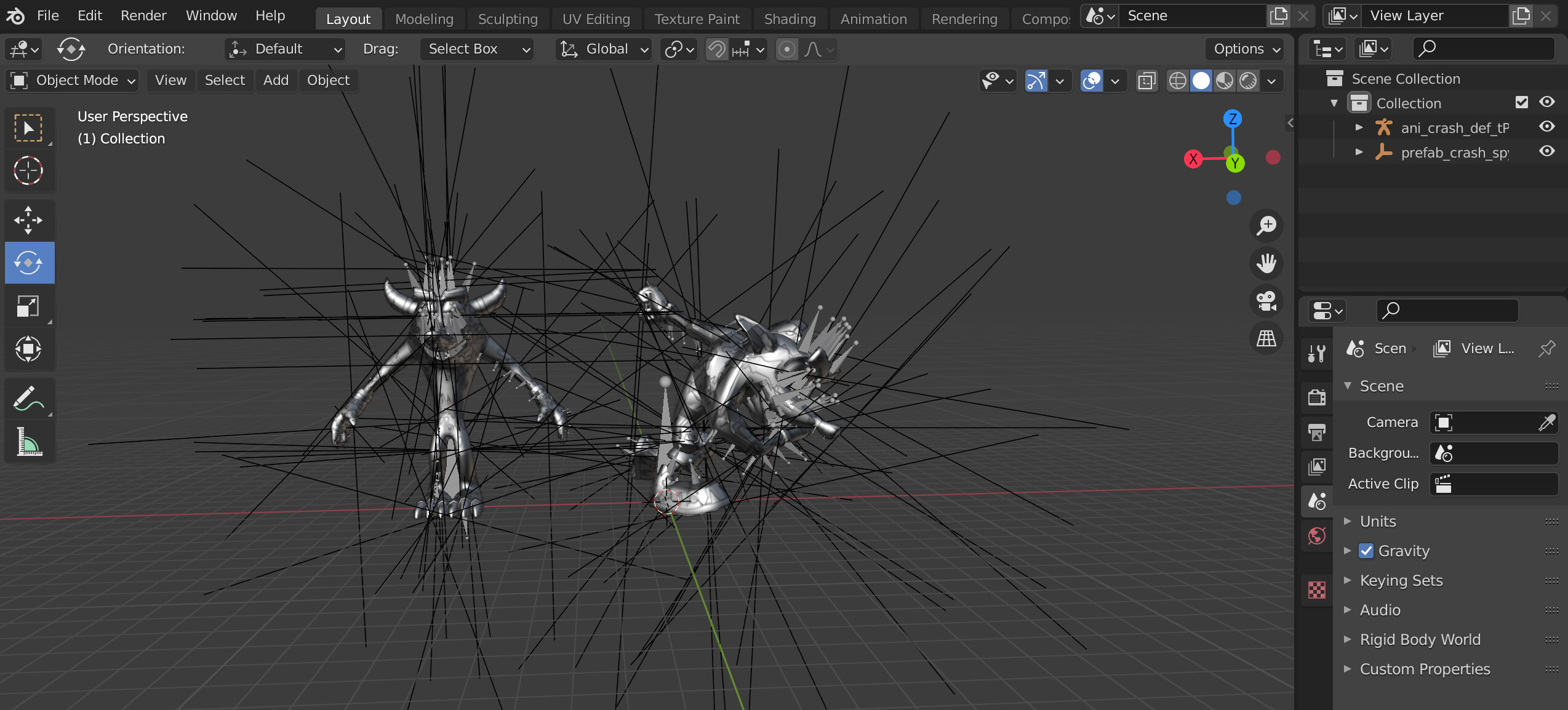Uncheck the Collection exclude checkbox
The image size is (1568, 710).
[1522, 102]
